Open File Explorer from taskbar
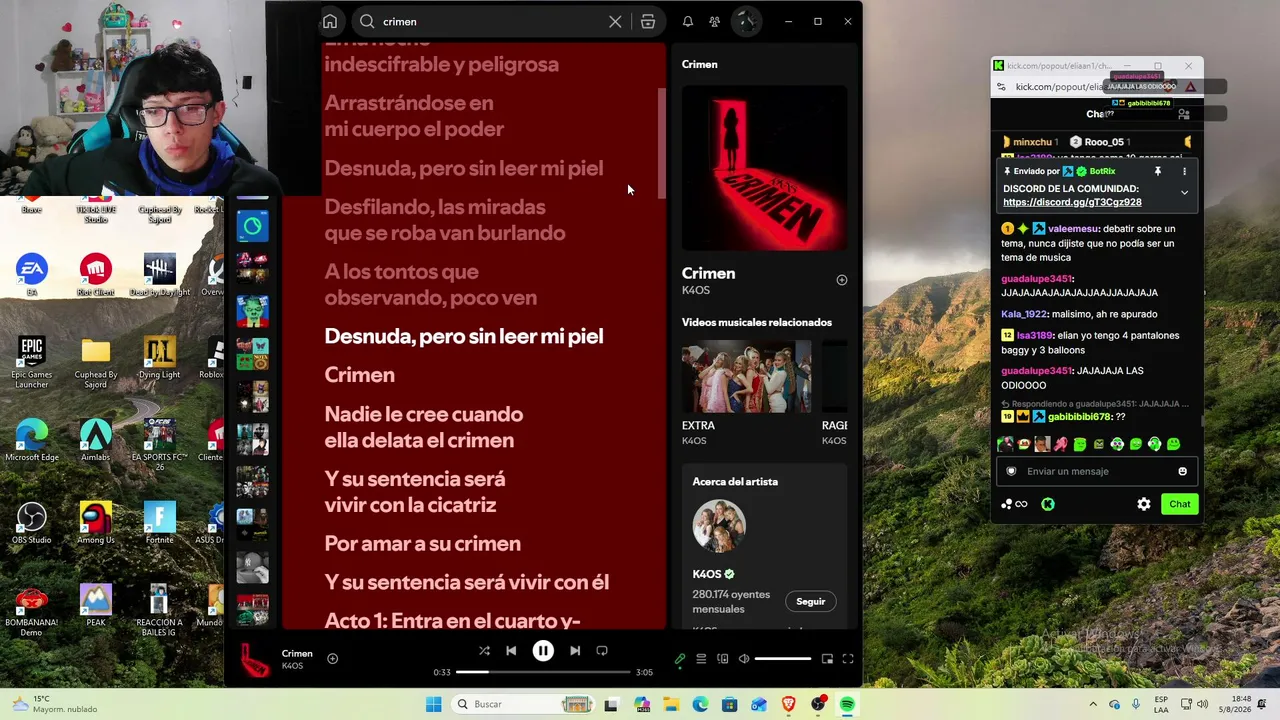Viewport: 1280px width, 720px height. click(671, 704)
